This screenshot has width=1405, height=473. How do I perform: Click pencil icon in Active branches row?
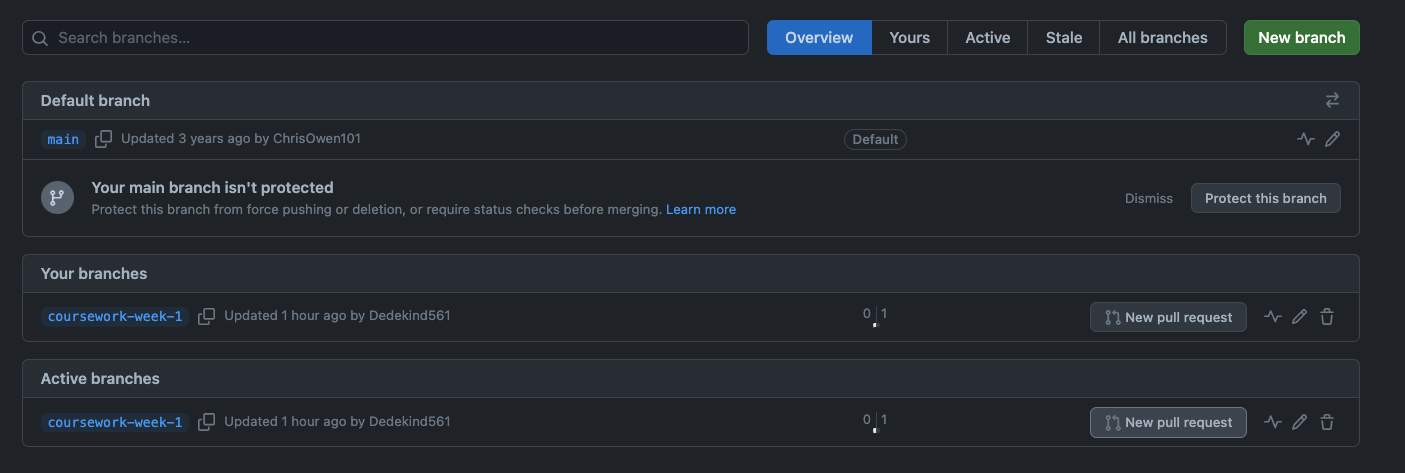(x=1299, y=422)
